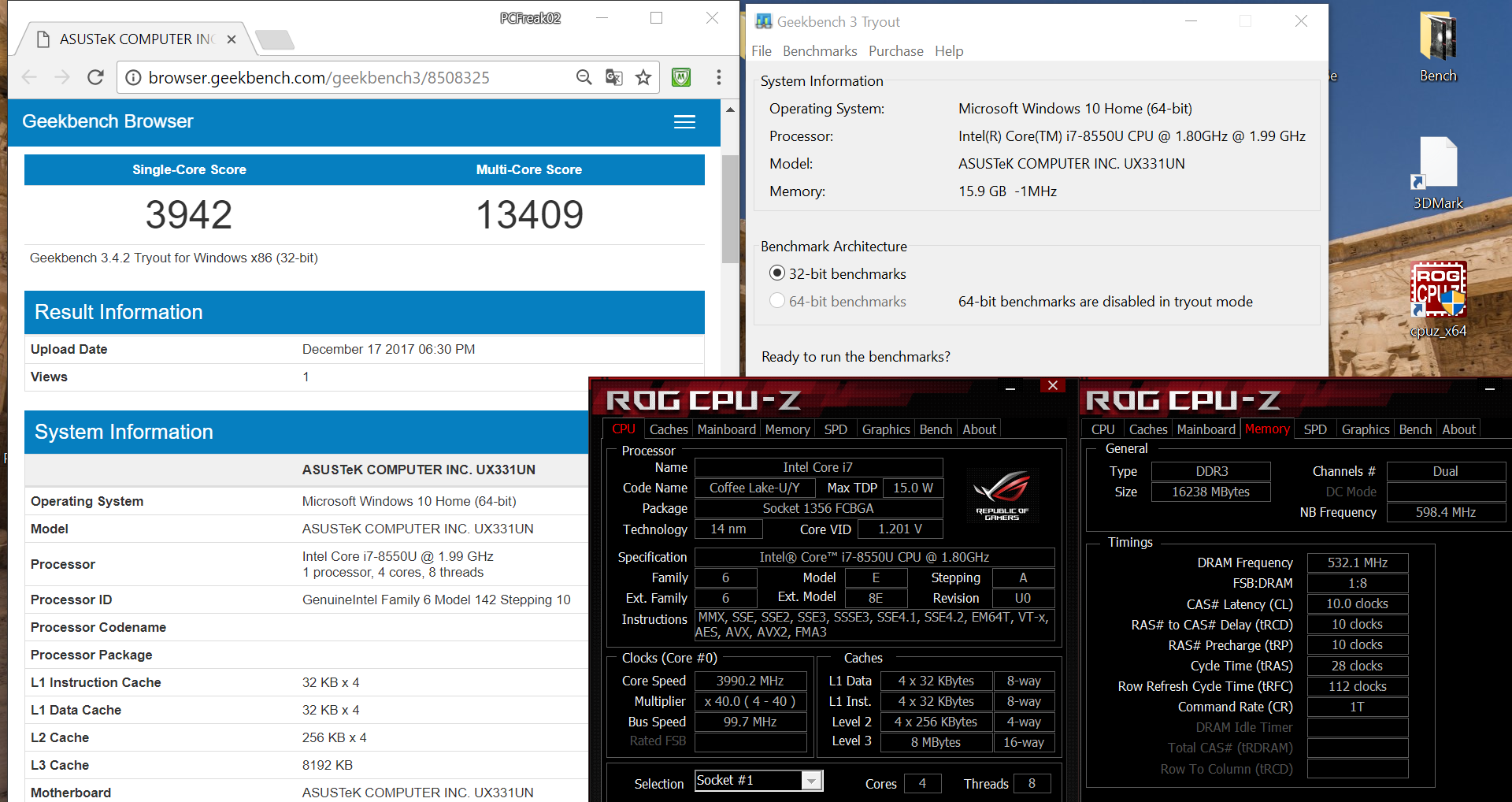Open the Help menu in Geekbench 3
Viewport: 1512px width, 802px height.
pyautogui.click(x=949, y=51)
